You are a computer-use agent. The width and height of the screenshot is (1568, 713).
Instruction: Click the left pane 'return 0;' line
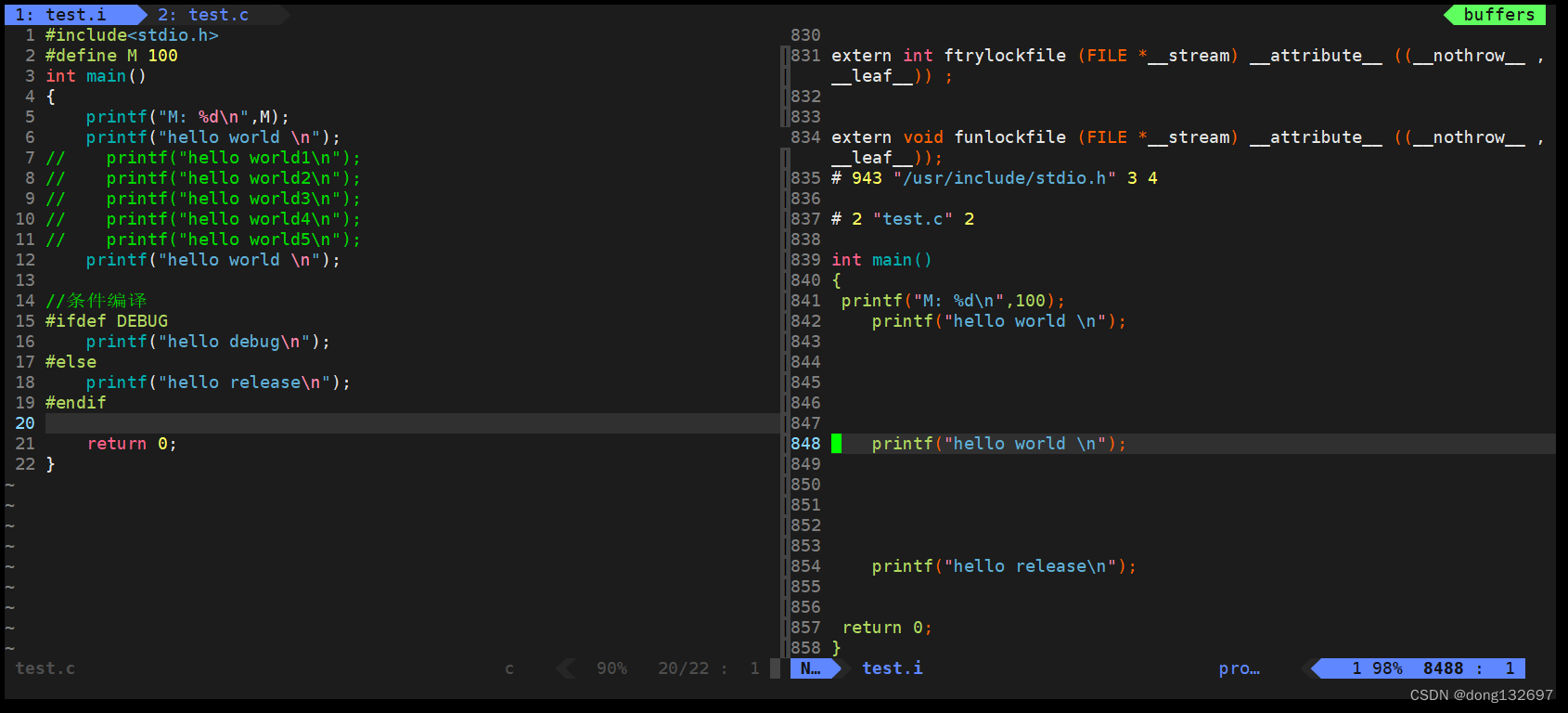[132, 444]
